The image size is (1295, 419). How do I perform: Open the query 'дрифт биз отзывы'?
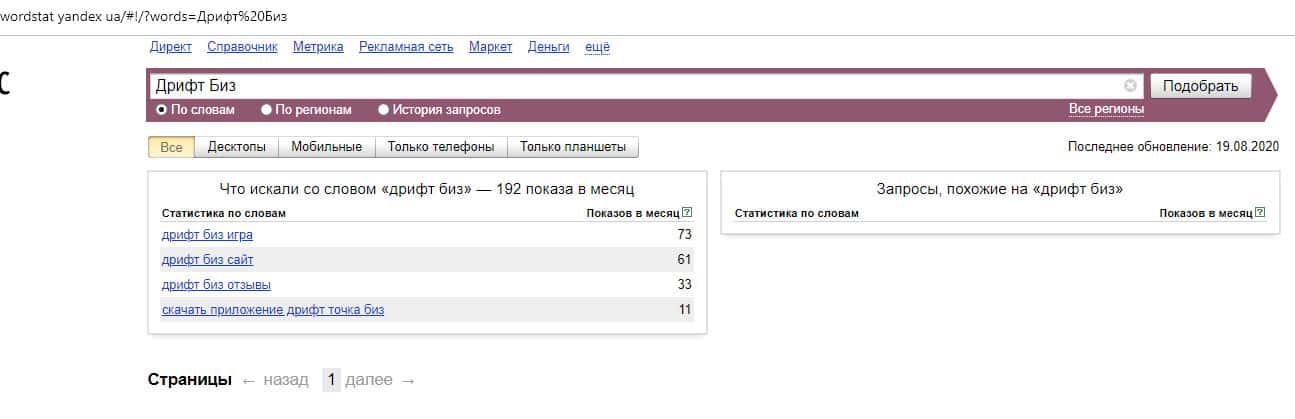[216, 285]
